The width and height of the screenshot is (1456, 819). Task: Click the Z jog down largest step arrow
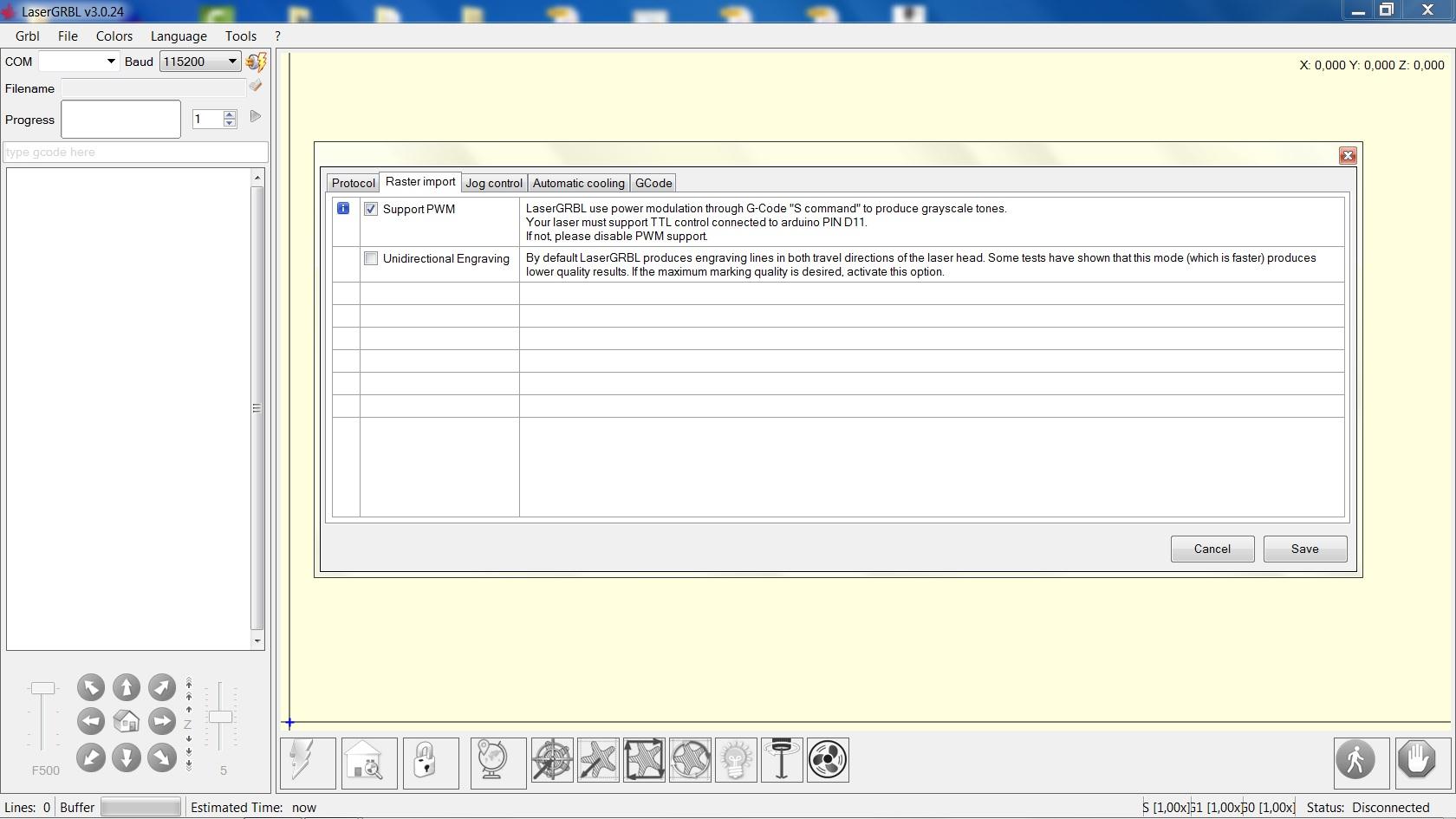(x=189, y=765)
